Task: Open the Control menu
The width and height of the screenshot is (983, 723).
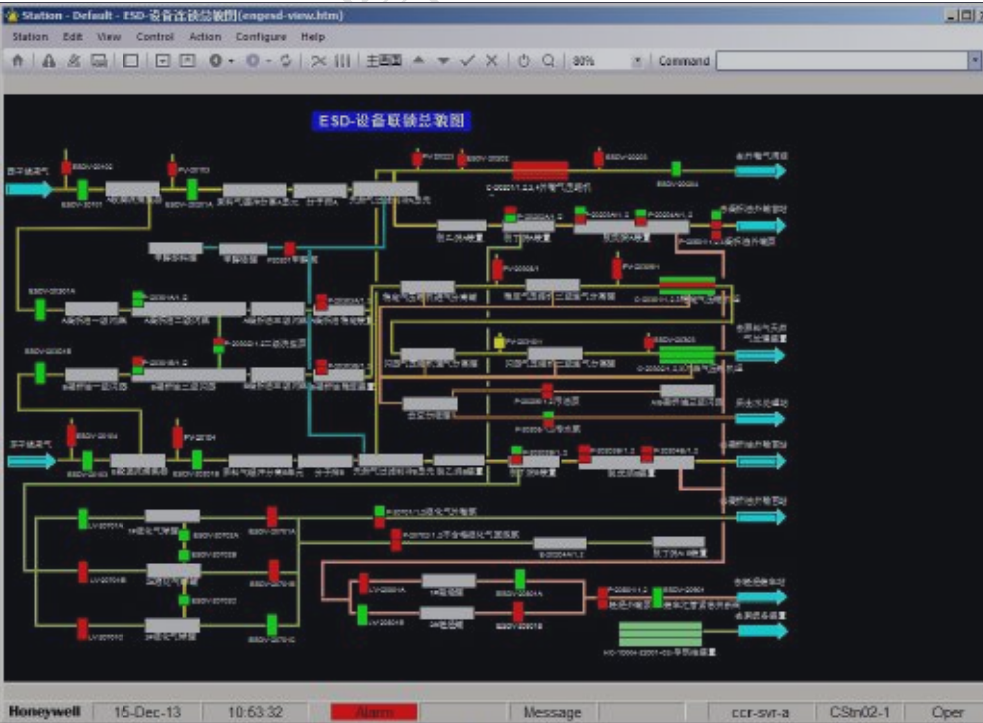Action: [x=155, y=37]
